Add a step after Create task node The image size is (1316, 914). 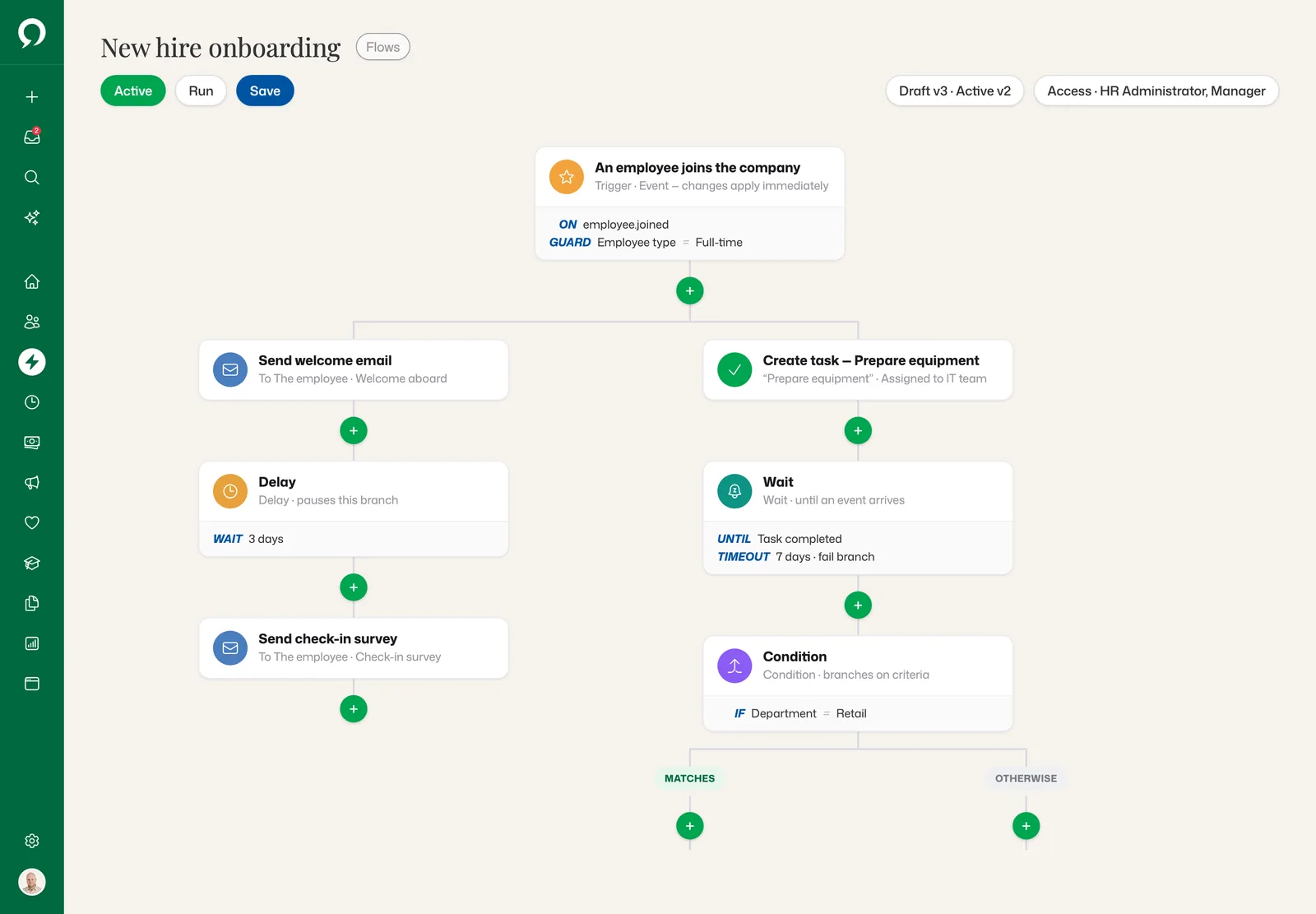[x=858, y=430]
